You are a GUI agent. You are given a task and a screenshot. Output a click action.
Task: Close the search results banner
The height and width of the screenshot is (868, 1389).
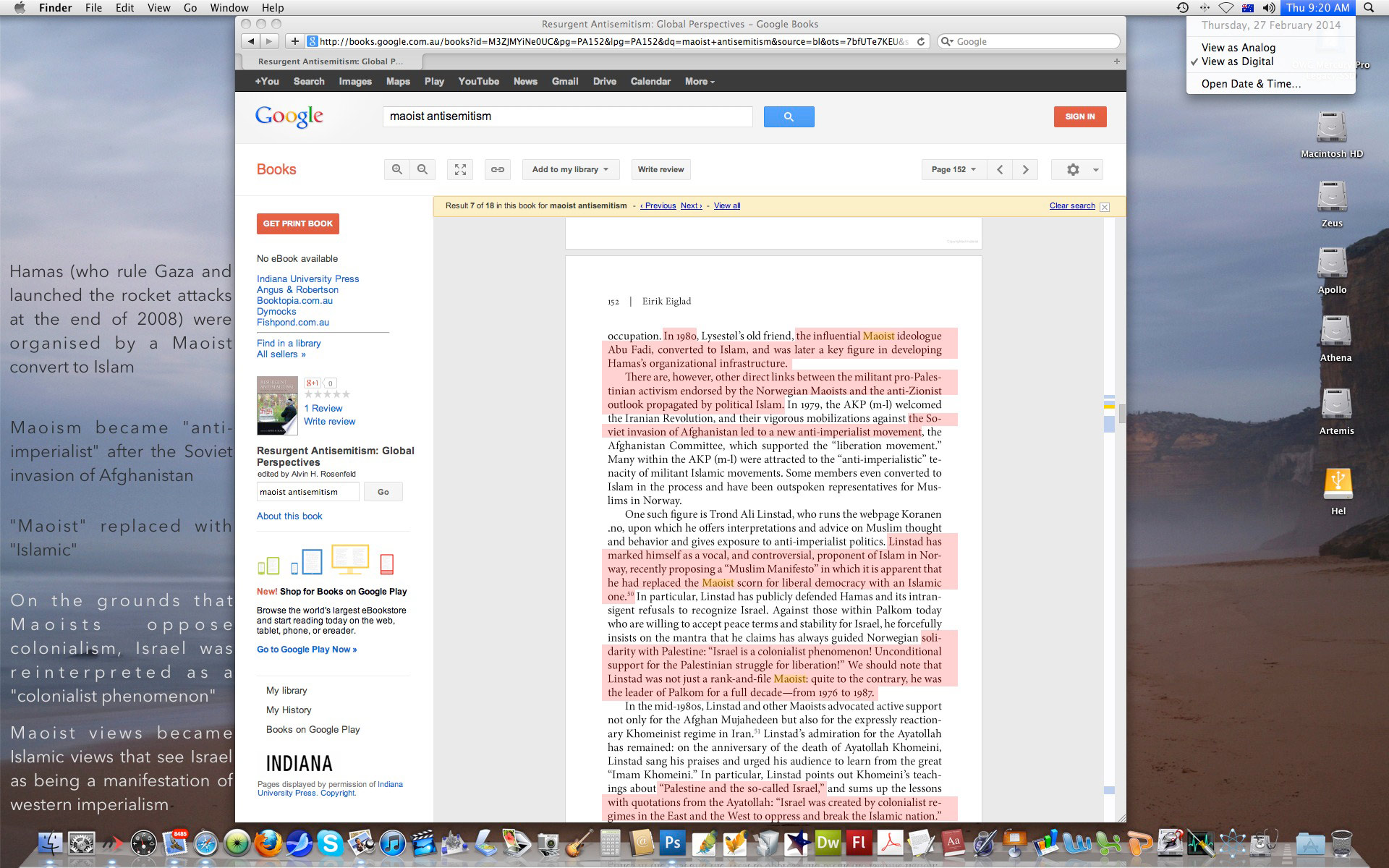coord(1105,207)
